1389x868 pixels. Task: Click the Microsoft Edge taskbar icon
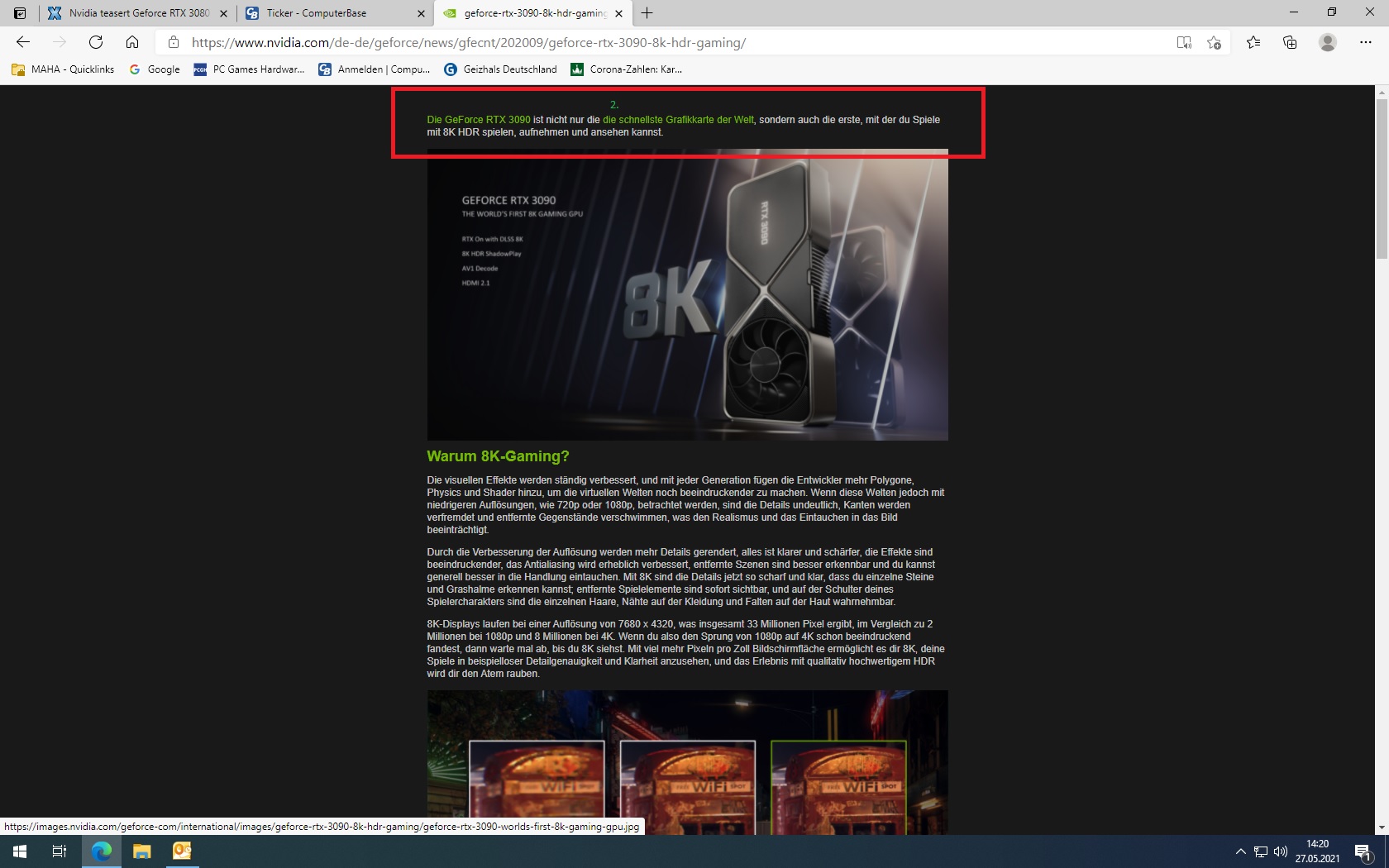tap(102, 851)
